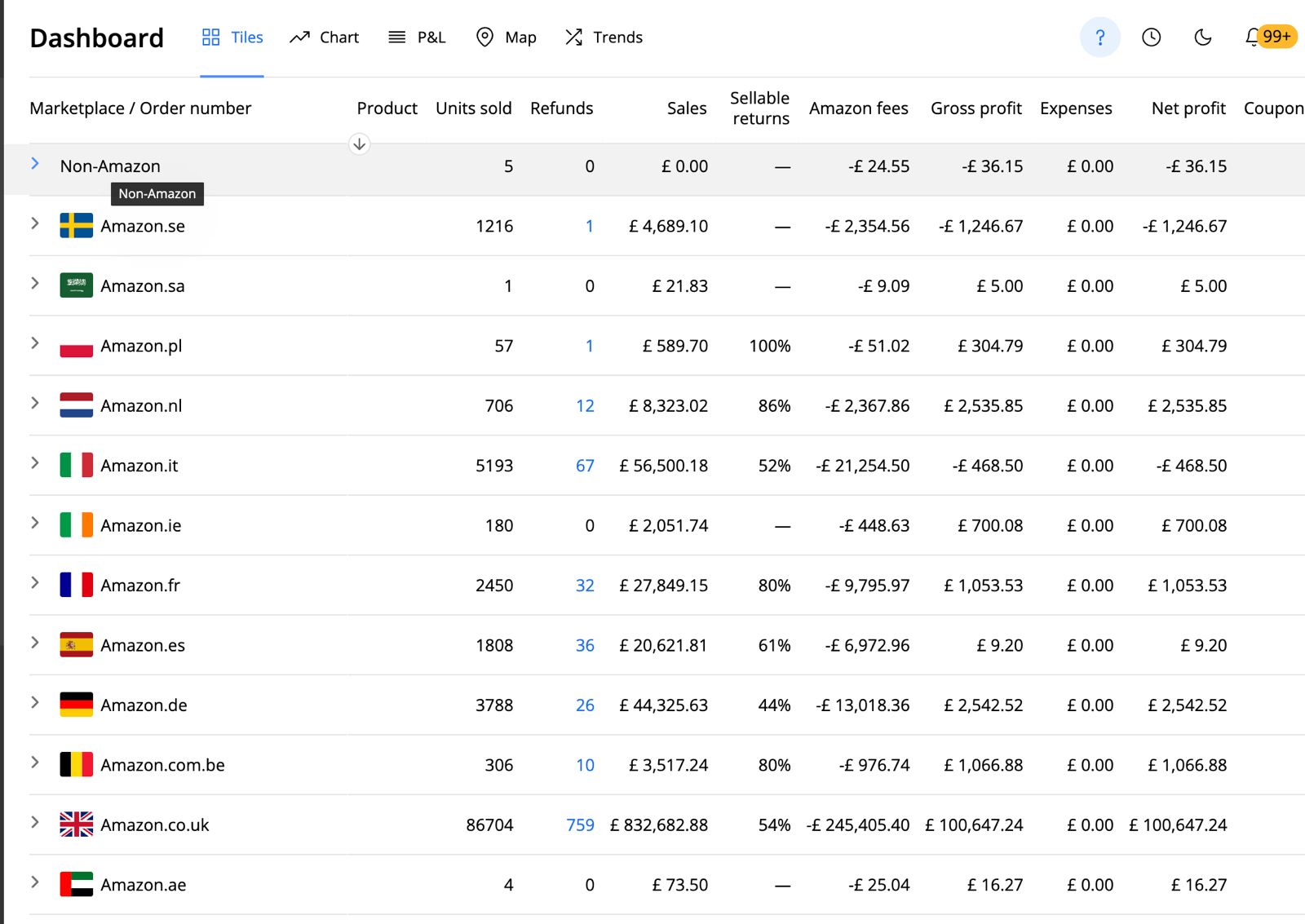Expand the Amazon.de row chevron
The width and height of the screenshot is (1305, 924).
tap(35, 702)
